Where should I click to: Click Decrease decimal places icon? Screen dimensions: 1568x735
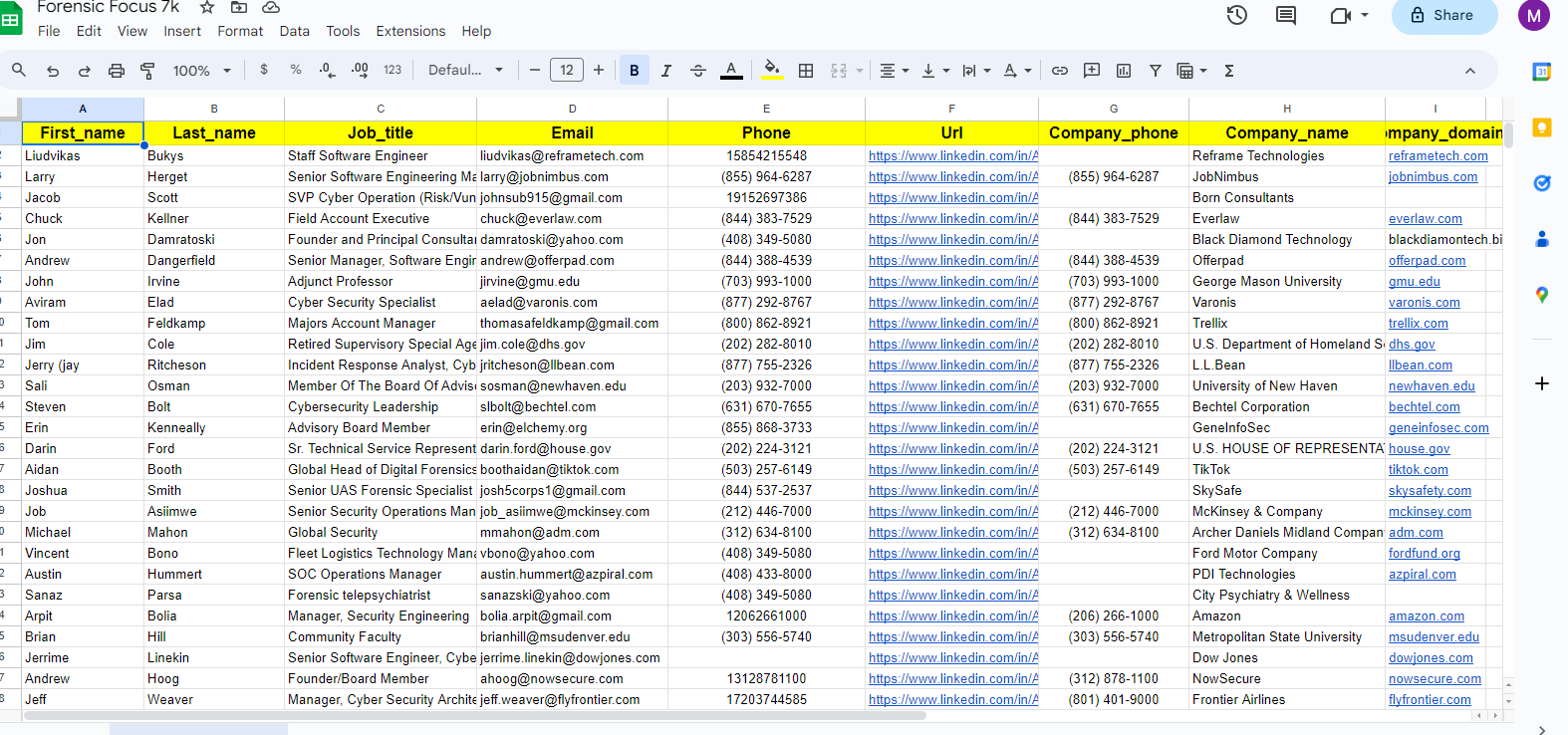point(328,70)
